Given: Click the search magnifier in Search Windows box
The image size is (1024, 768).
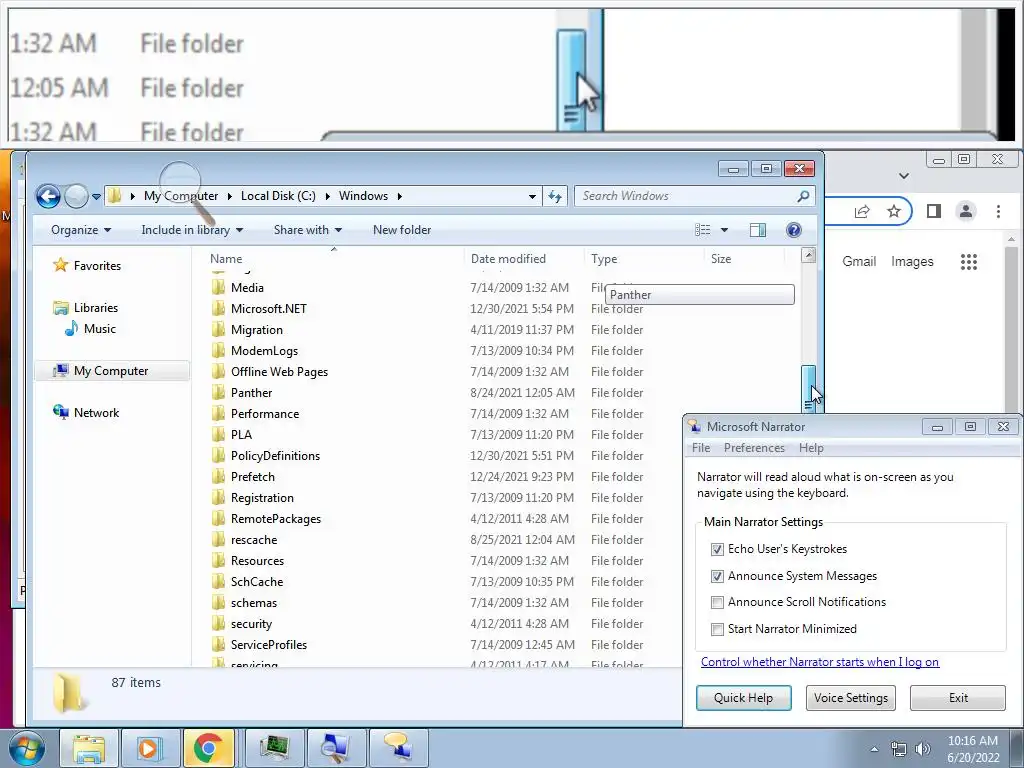Looking at the screenshot, I should (803, 196).
